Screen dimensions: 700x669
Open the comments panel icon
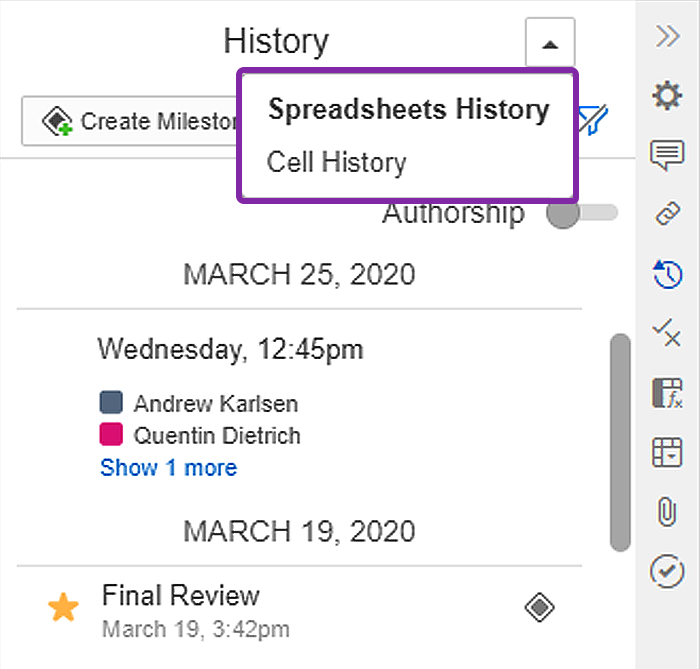(x=667, y=155)
